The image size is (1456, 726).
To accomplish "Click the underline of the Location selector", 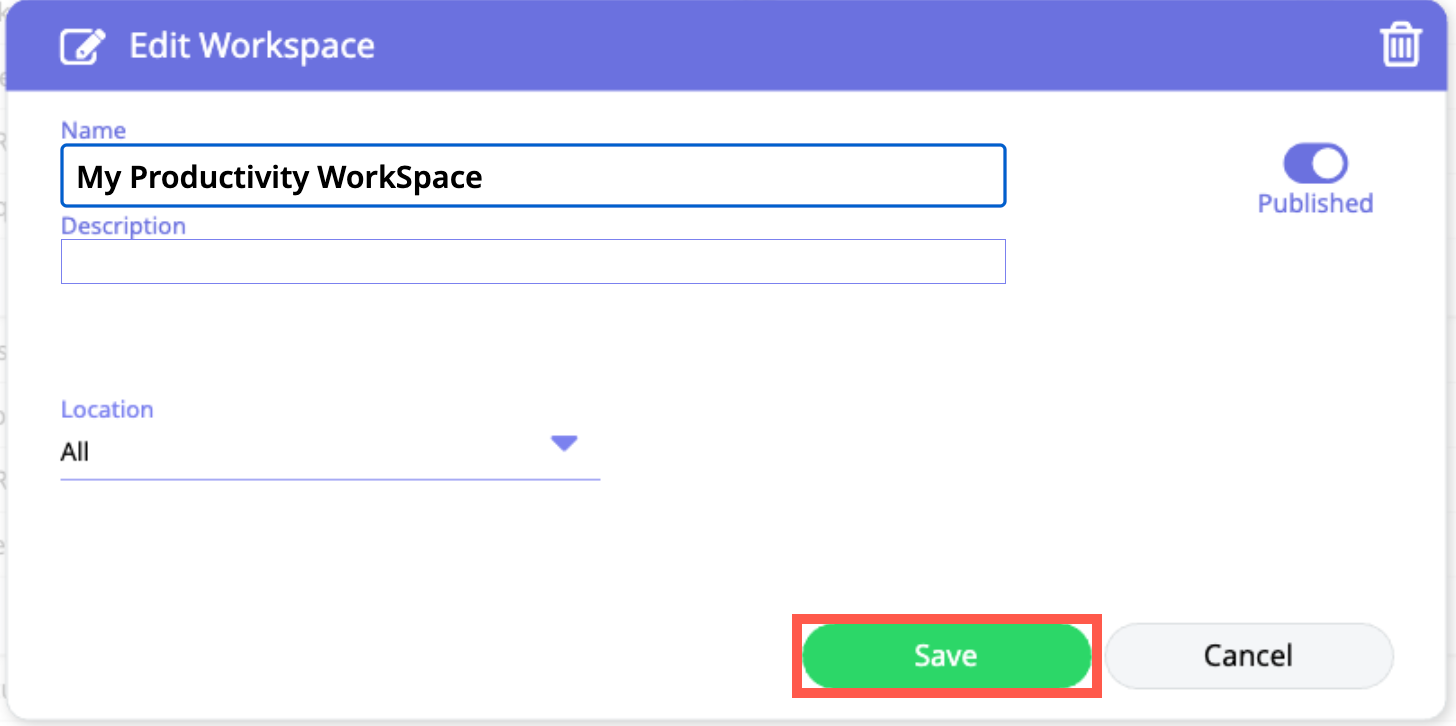I will [330, 478].
